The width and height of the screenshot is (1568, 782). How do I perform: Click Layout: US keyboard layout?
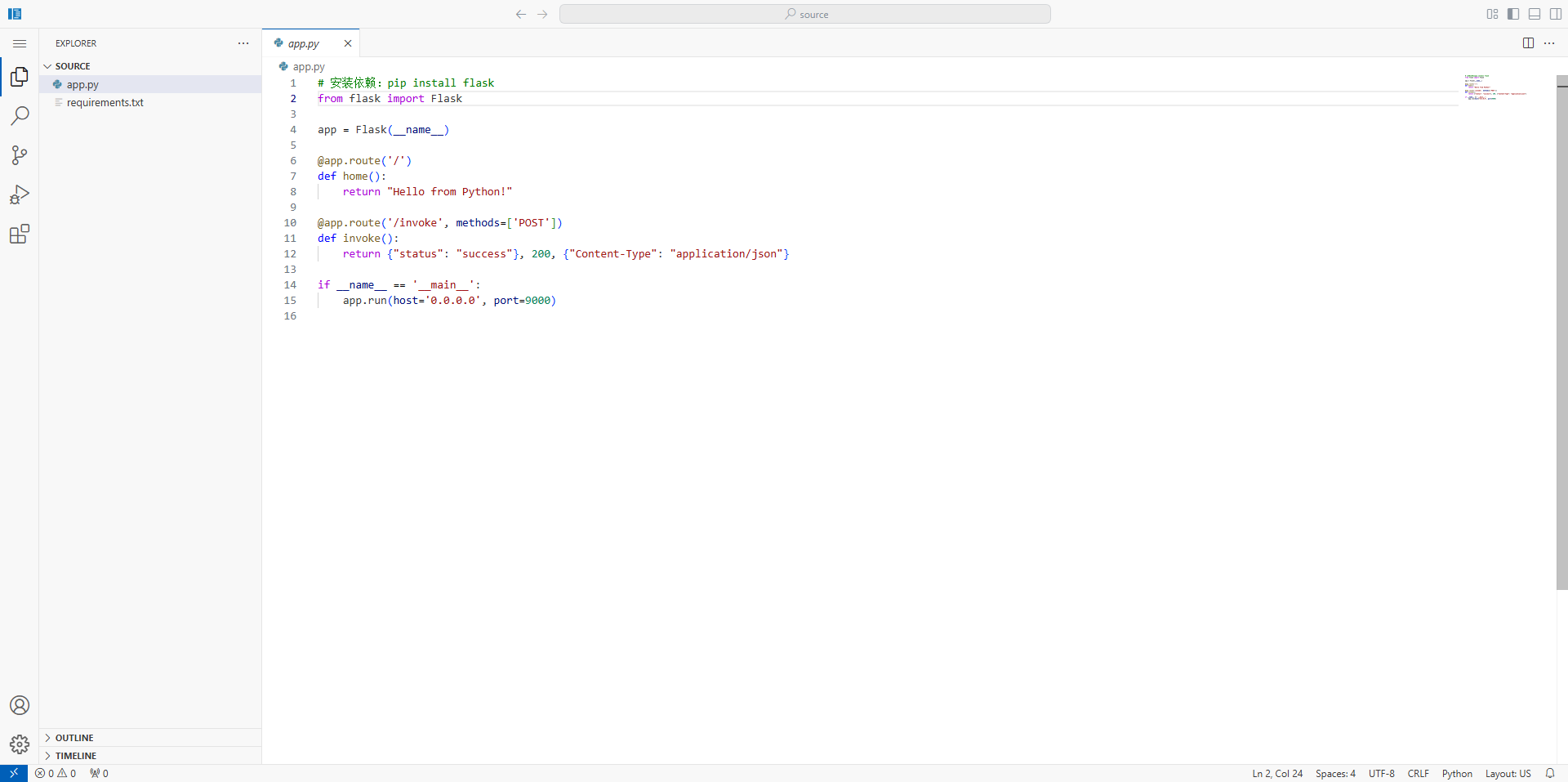point(1508,773)
